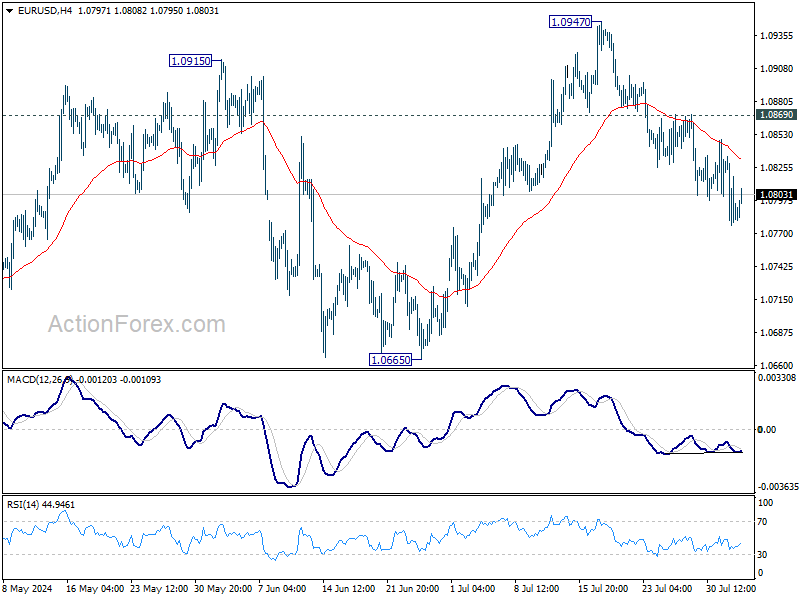Screen dimensions: 800x600
Task: Open the EURUSD,H4 chart dropdown triangle
Action: 10,11
